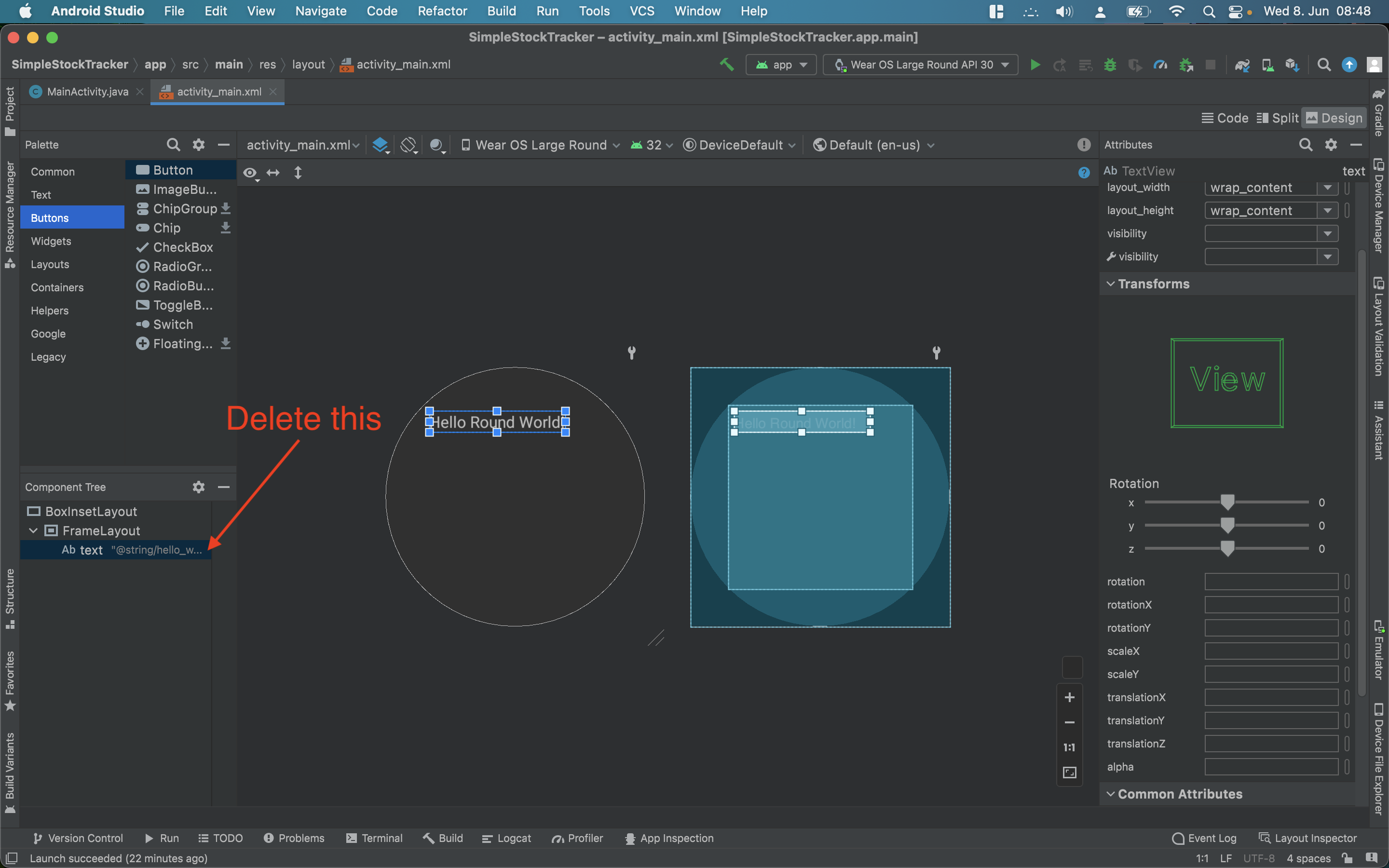Viewport: 1389px width, 868px height.
Task: Select the Widgets palette category
Action: (x=51, y=241)
